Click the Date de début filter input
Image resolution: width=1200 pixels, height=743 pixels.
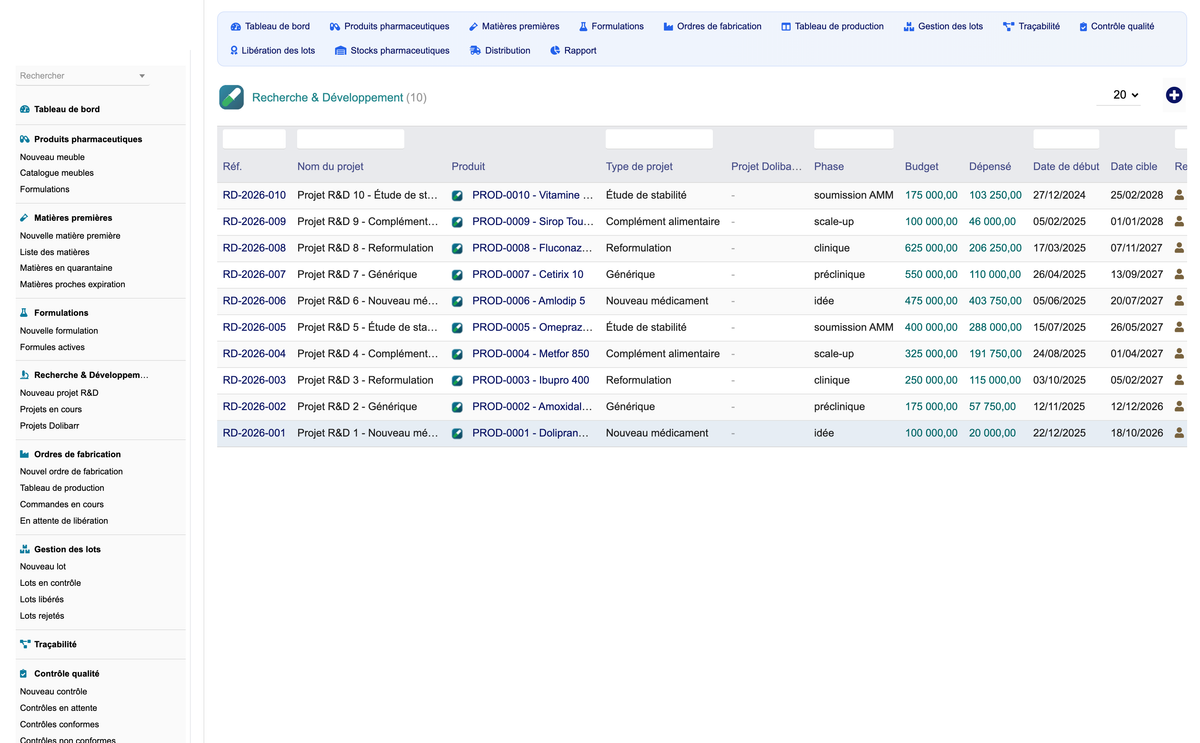coord(1066,139)
